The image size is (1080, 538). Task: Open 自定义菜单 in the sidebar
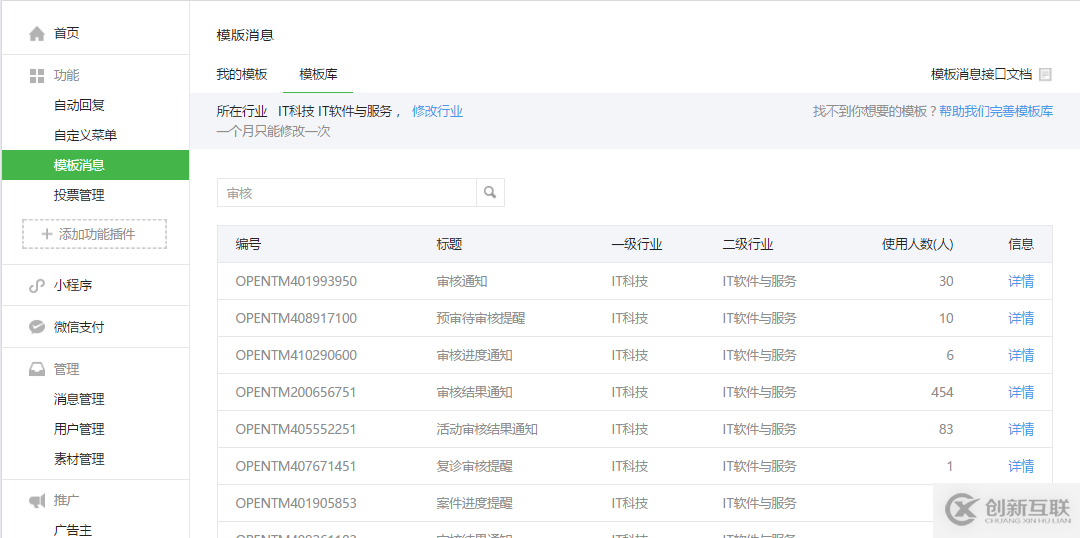tap(85, 135)
